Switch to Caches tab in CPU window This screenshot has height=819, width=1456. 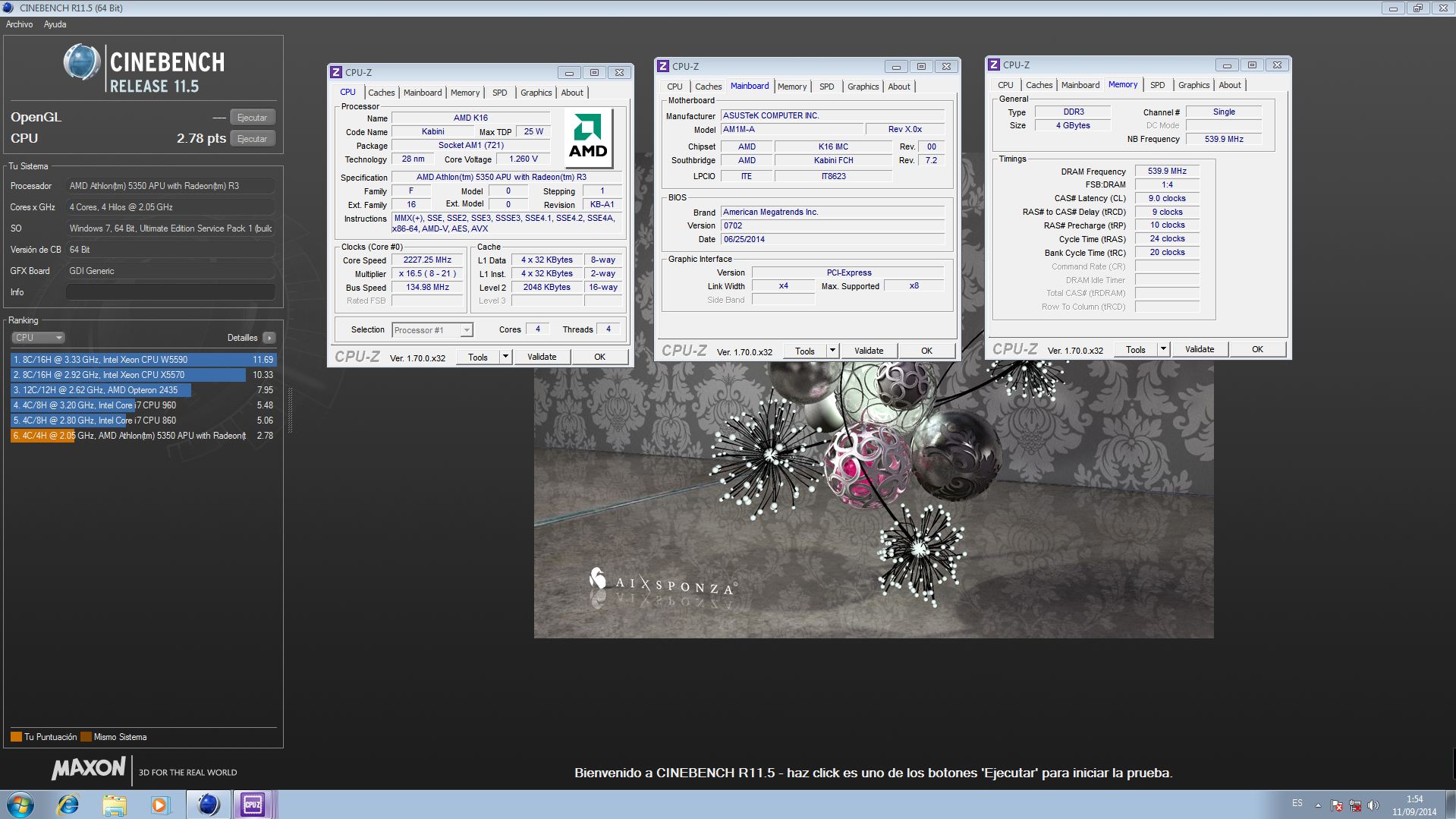point(382,93)
